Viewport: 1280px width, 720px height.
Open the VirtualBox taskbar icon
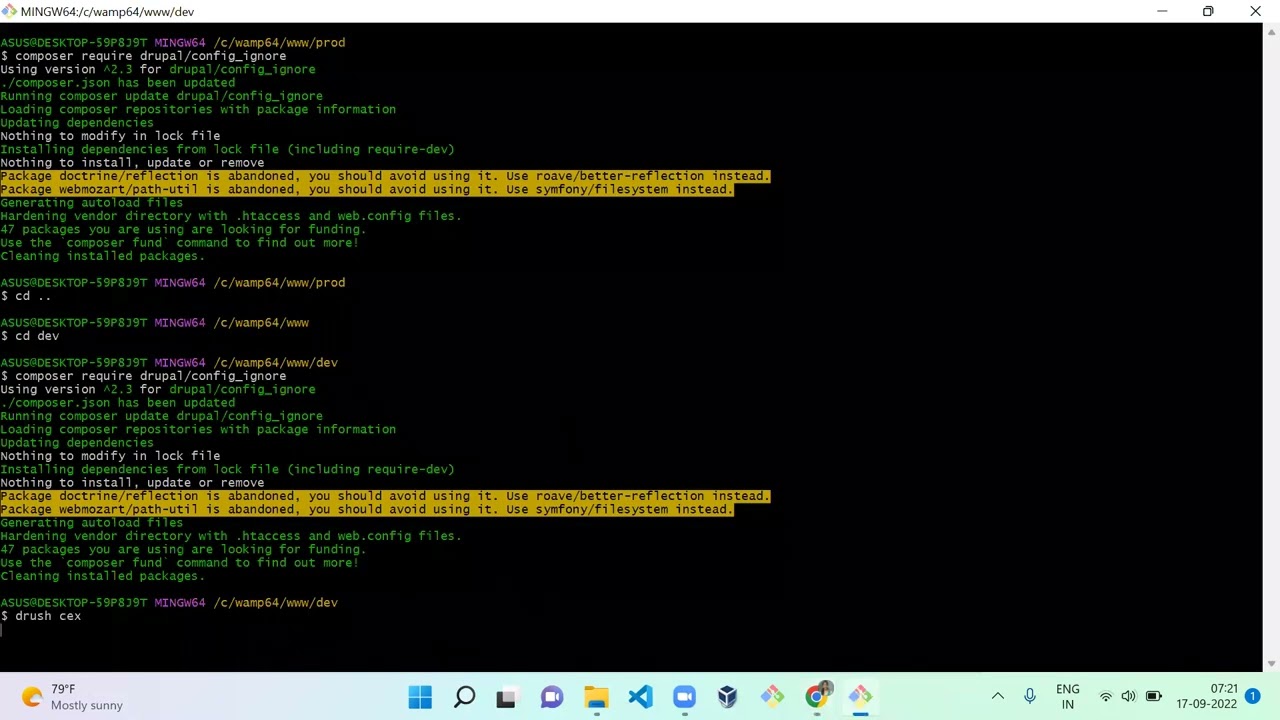(x=728, y=697)
